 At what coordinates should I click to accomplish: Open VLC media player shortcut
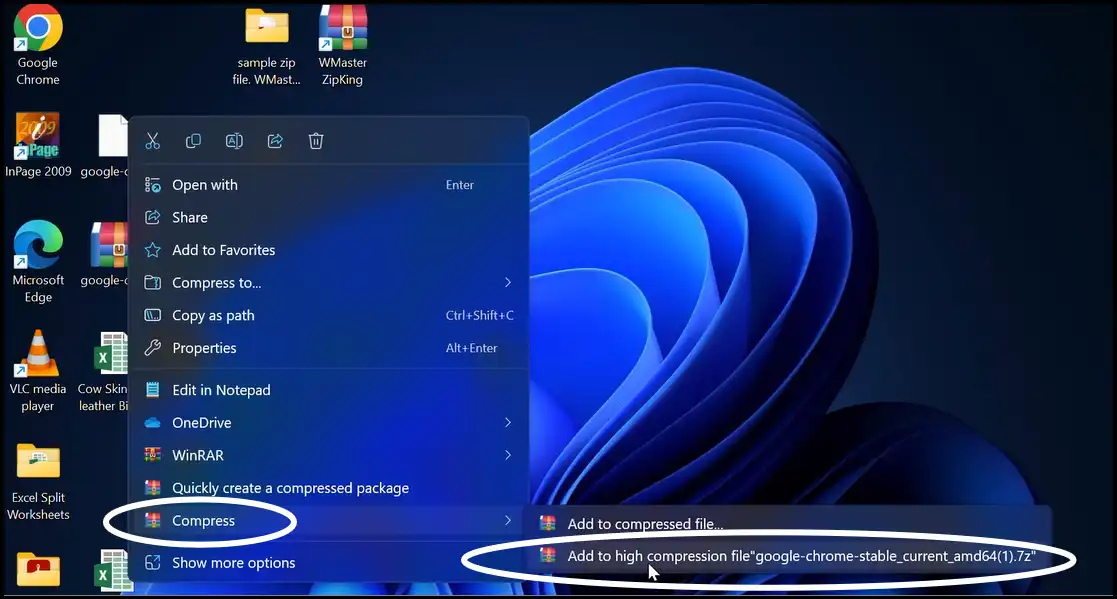point(38,372)
